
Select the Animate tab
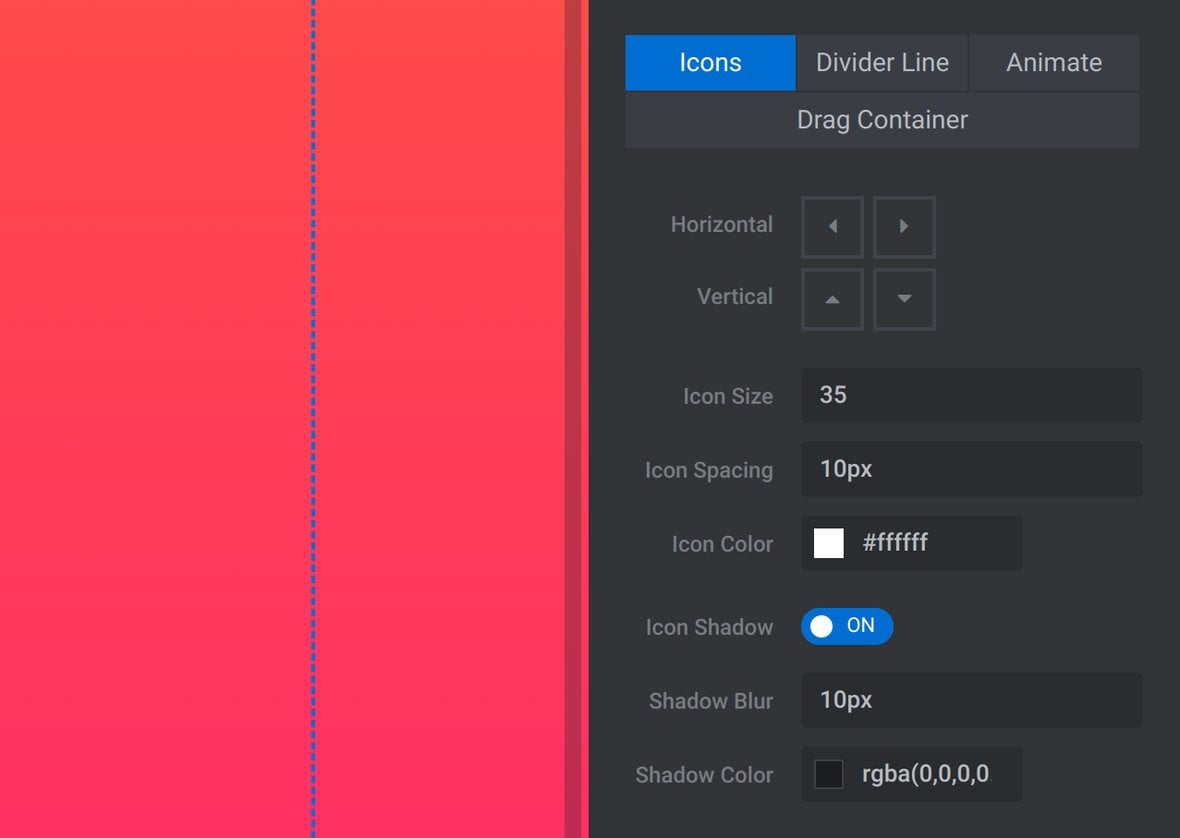(1054, 62)
